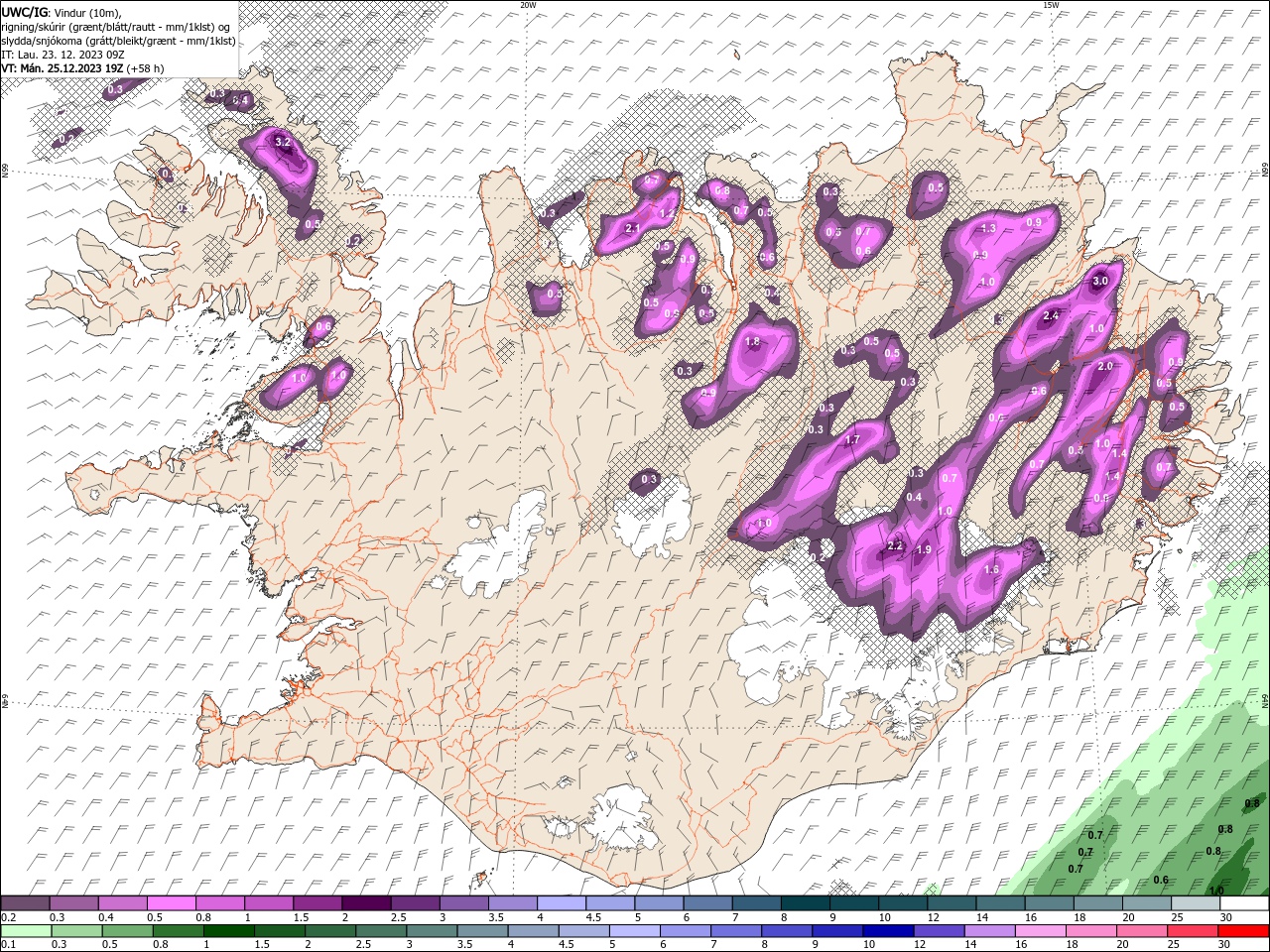Click the '2.0' snowfall value label
The width and height of the screenshot is (1270, 952).
point(1106,366)
